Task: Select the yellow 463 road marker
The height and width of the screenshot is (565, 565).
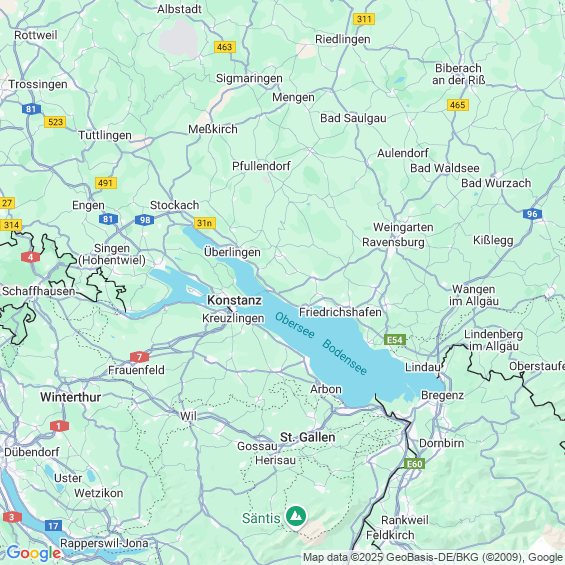Action: pyautogui.click(x=225, y=47)
